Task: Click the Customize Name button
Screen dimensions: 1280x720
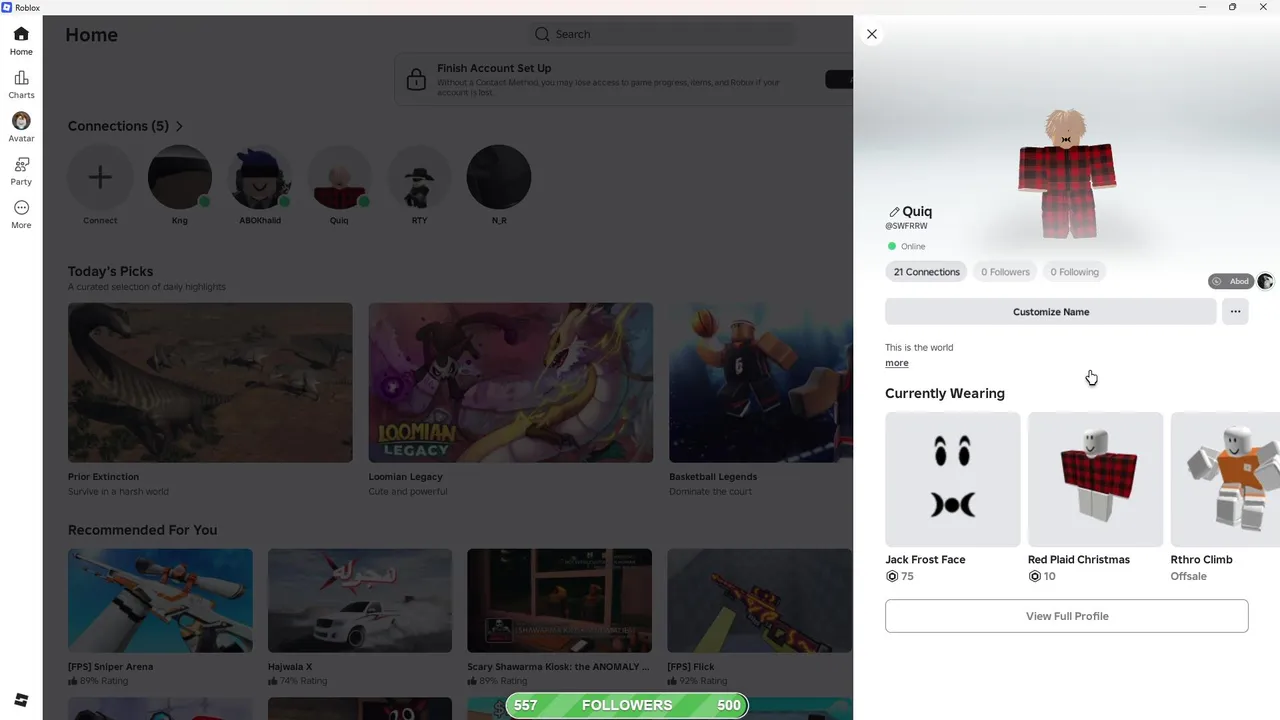Action: pos(1051,312)
